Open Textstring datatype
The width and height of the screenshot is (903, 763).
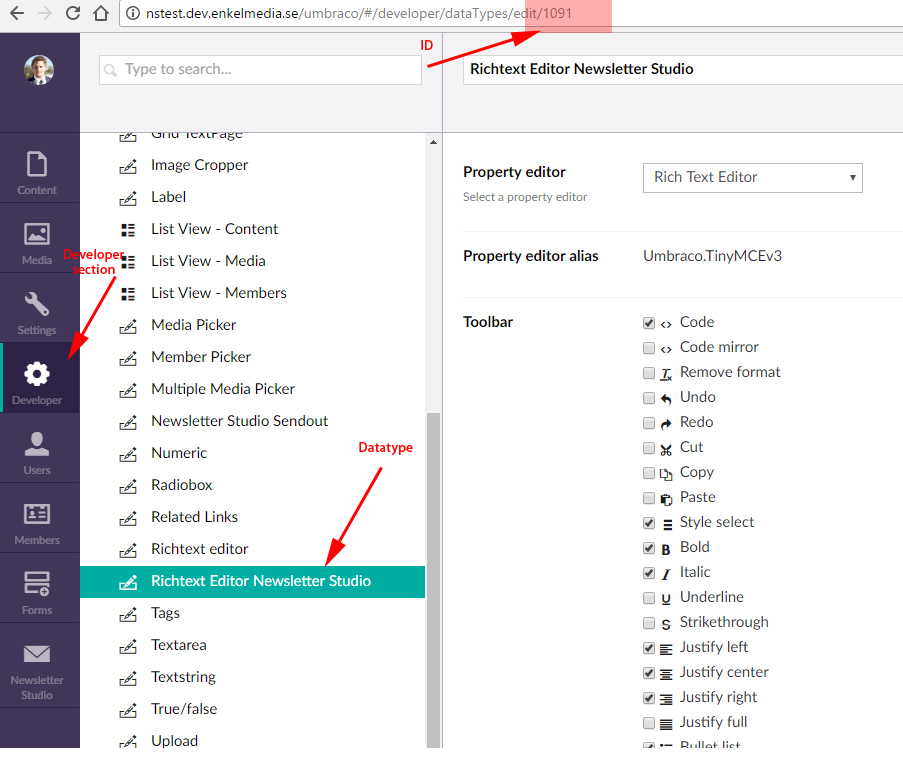pyautogui.click(x=183, y=677)
